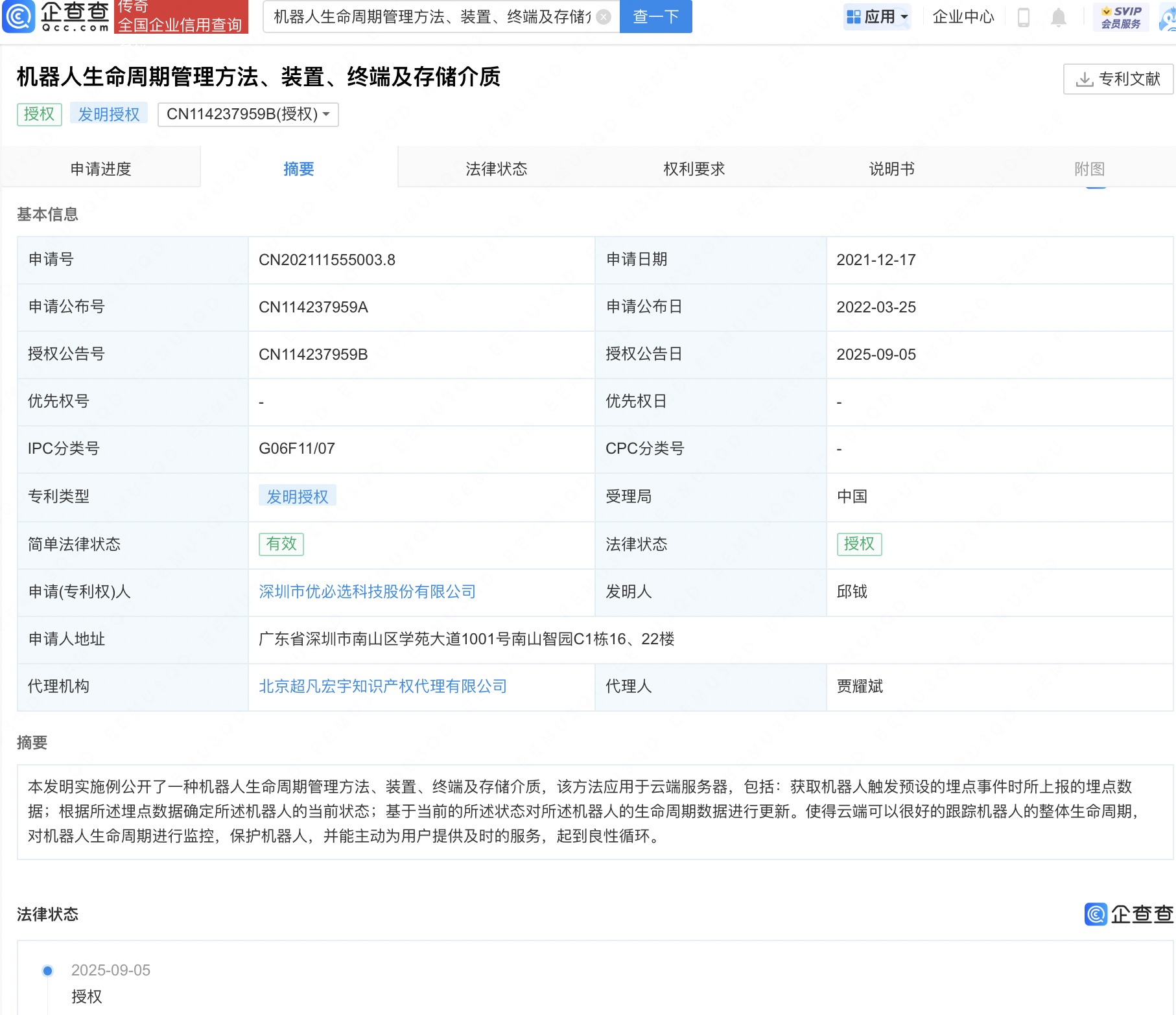Switch to the 法律状态 tab

(496, 169)
